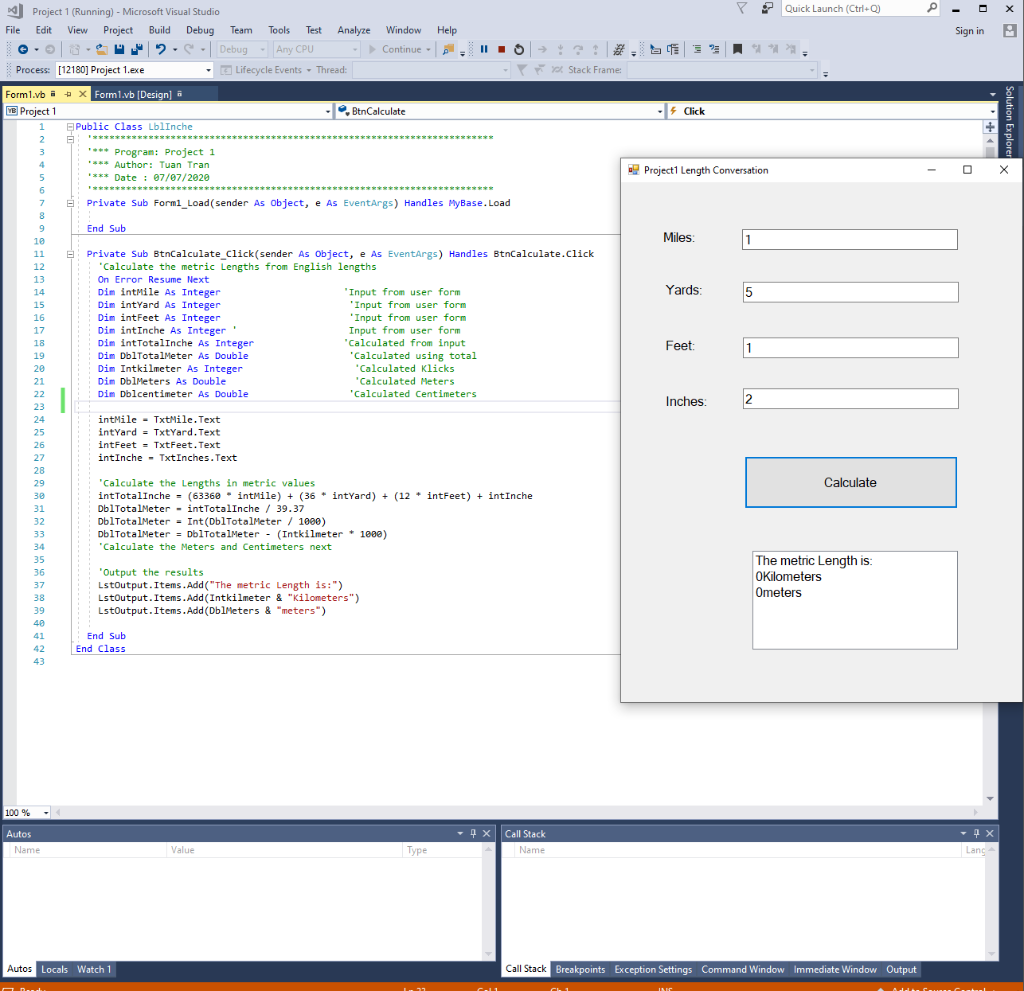
Task: Open the Debug menu
Action: [199, 29]
